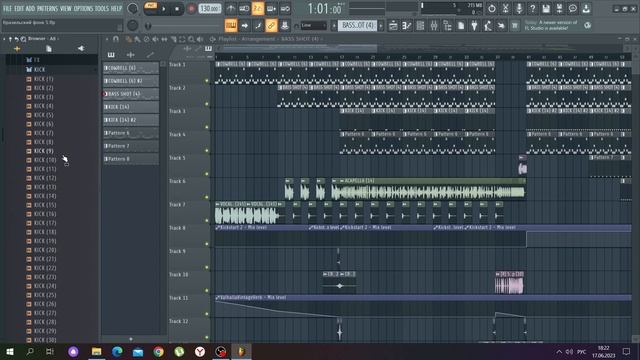Viewport: 640px width, 360px height.
Task: Toggle the playlist magnet snap icon
Action: (x=116, y=39)
